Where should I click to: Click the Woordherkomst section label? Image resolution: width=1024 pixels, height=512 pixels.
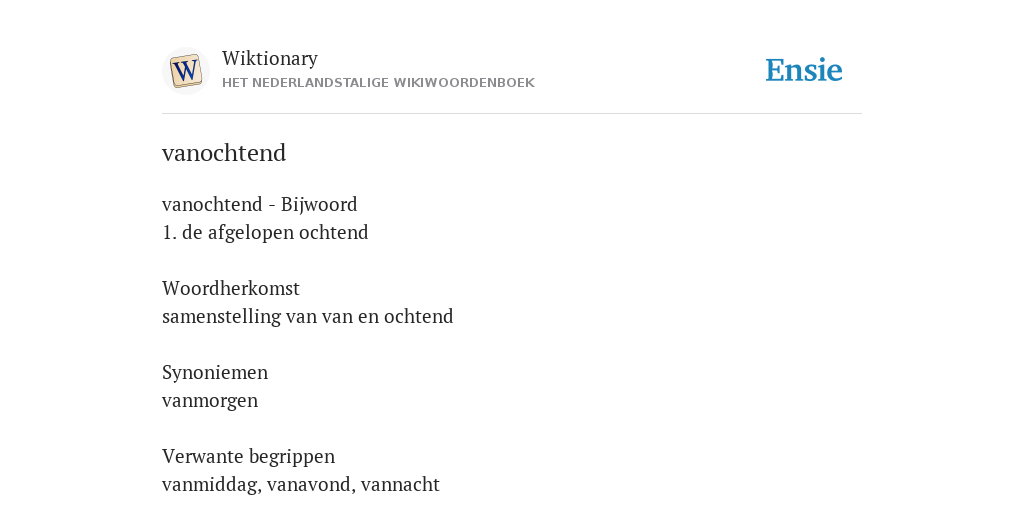pos(231,288)
